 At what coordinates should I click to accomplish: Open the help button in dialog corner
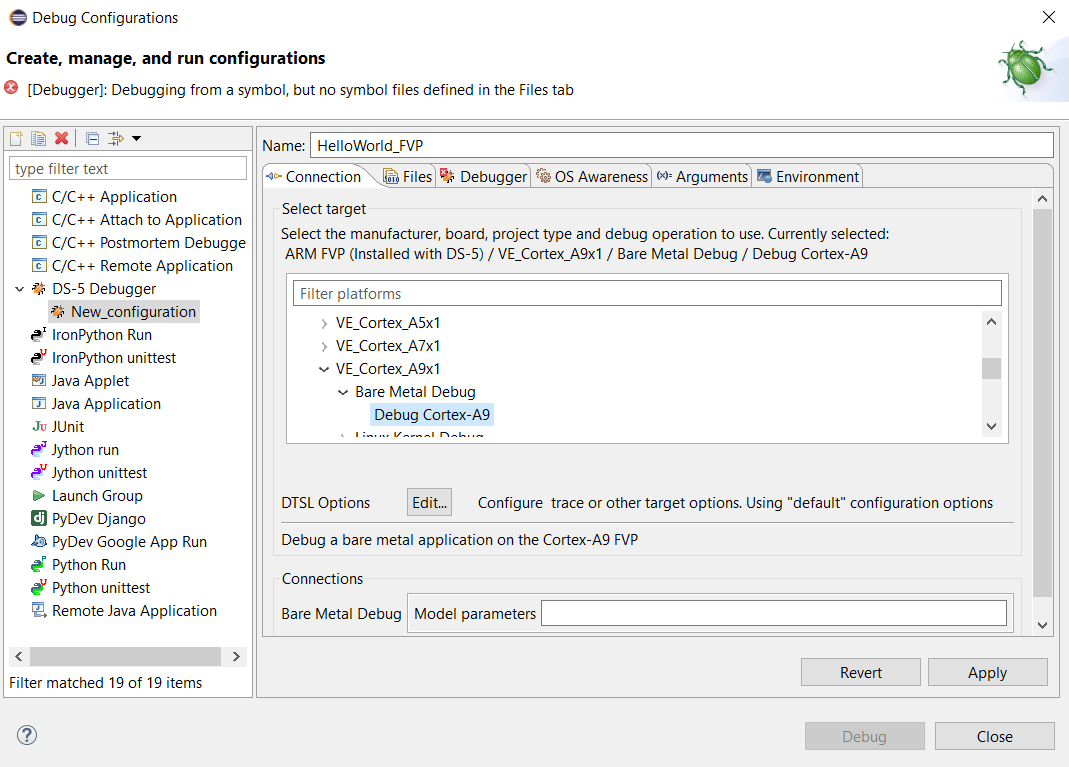(26, 735)
